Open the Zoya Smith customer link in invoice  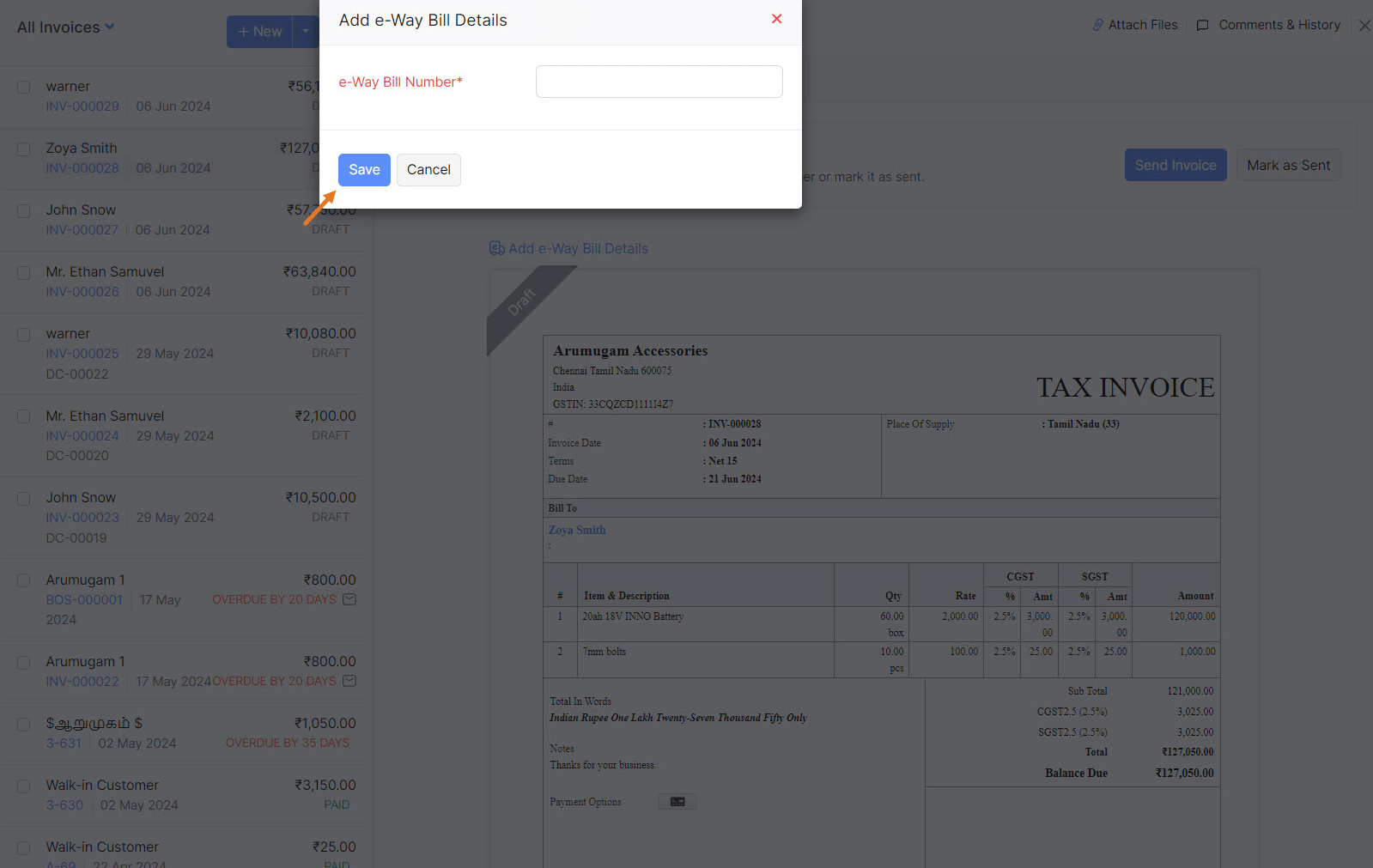click(x=577, y=531)
